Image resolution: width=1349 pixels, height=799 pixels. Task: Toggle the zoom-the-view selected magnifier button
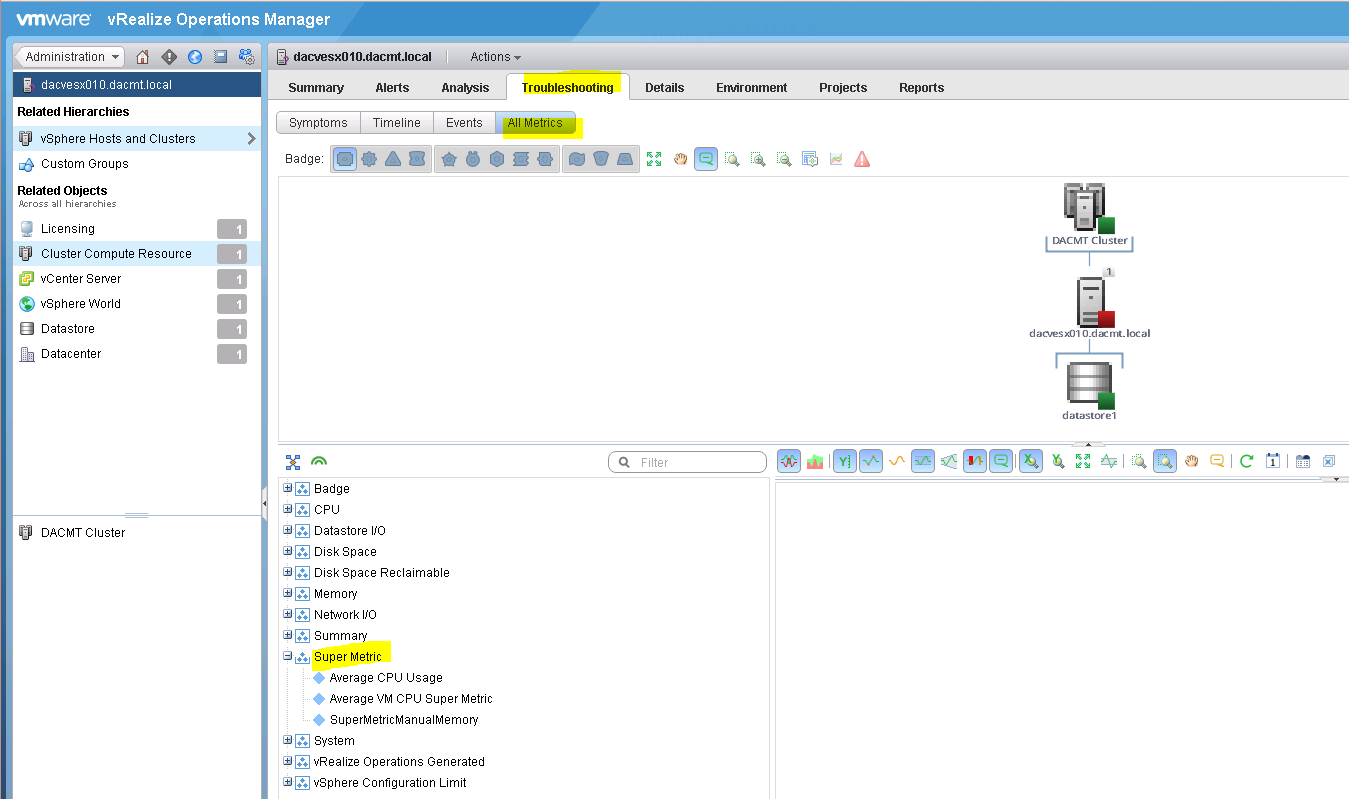tap(1164, 461)
